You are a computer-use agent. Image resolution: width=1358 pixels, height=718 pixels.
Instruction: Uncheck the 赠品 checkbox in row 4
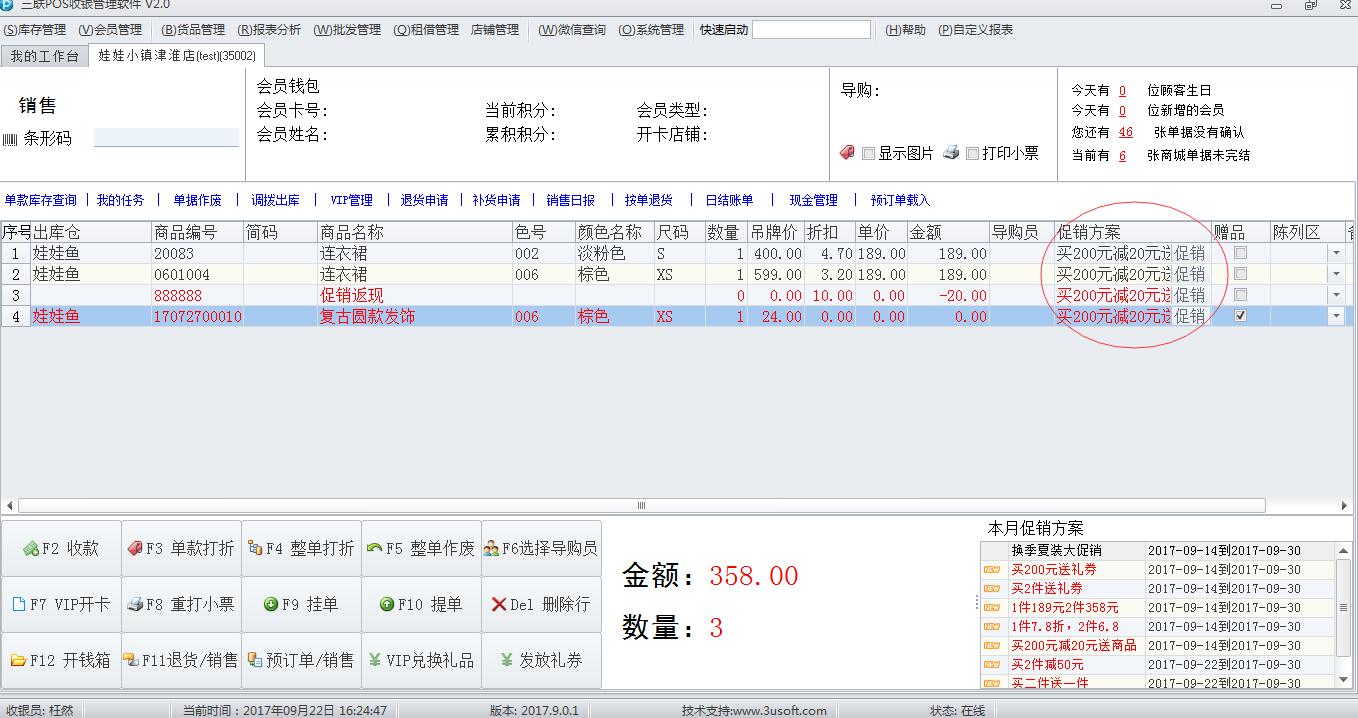click(1240, 316)
